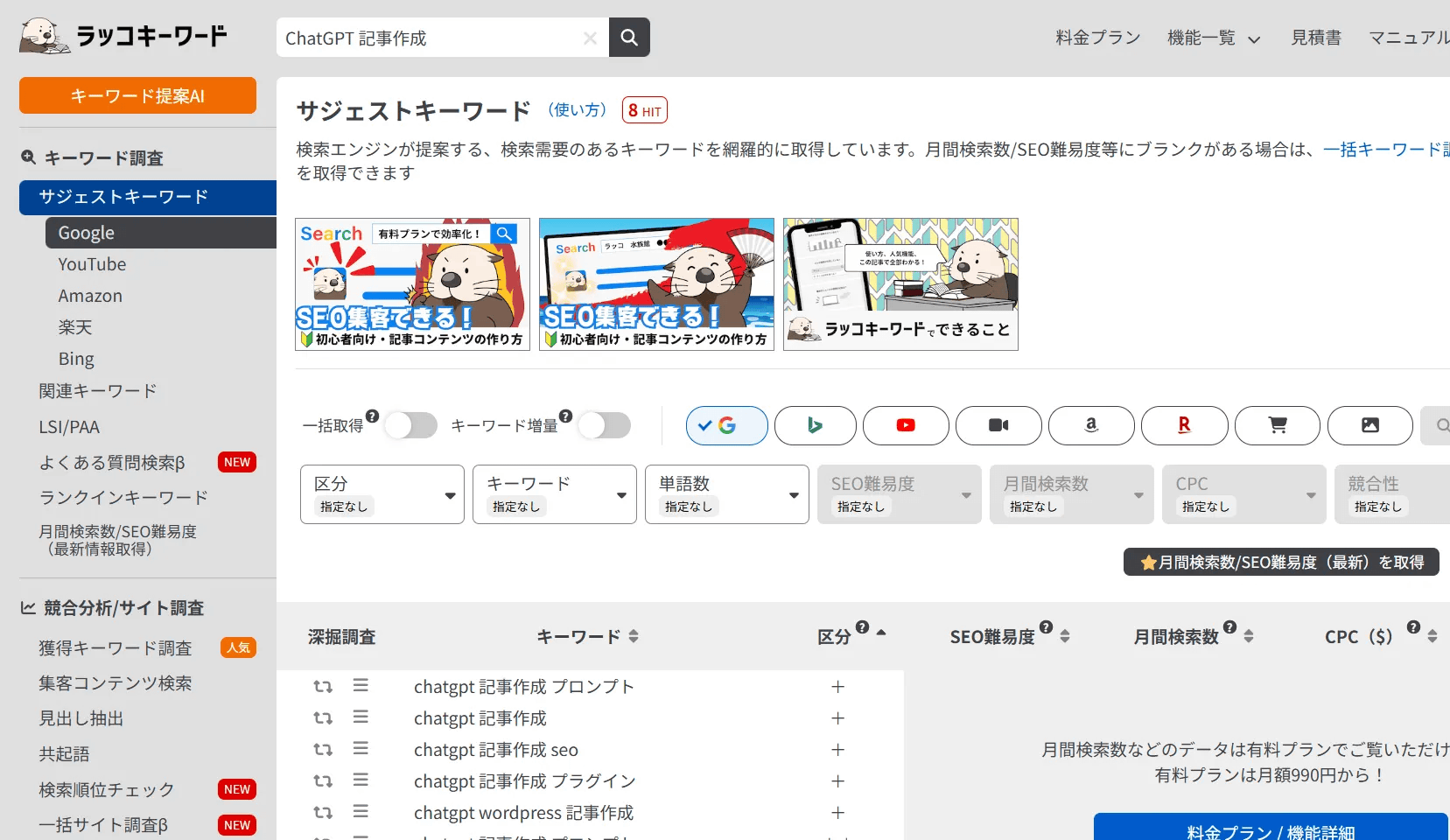Open the キーワード filter dropdown
Viewport: 1450px width, 840px height.
tap(554, 494)
